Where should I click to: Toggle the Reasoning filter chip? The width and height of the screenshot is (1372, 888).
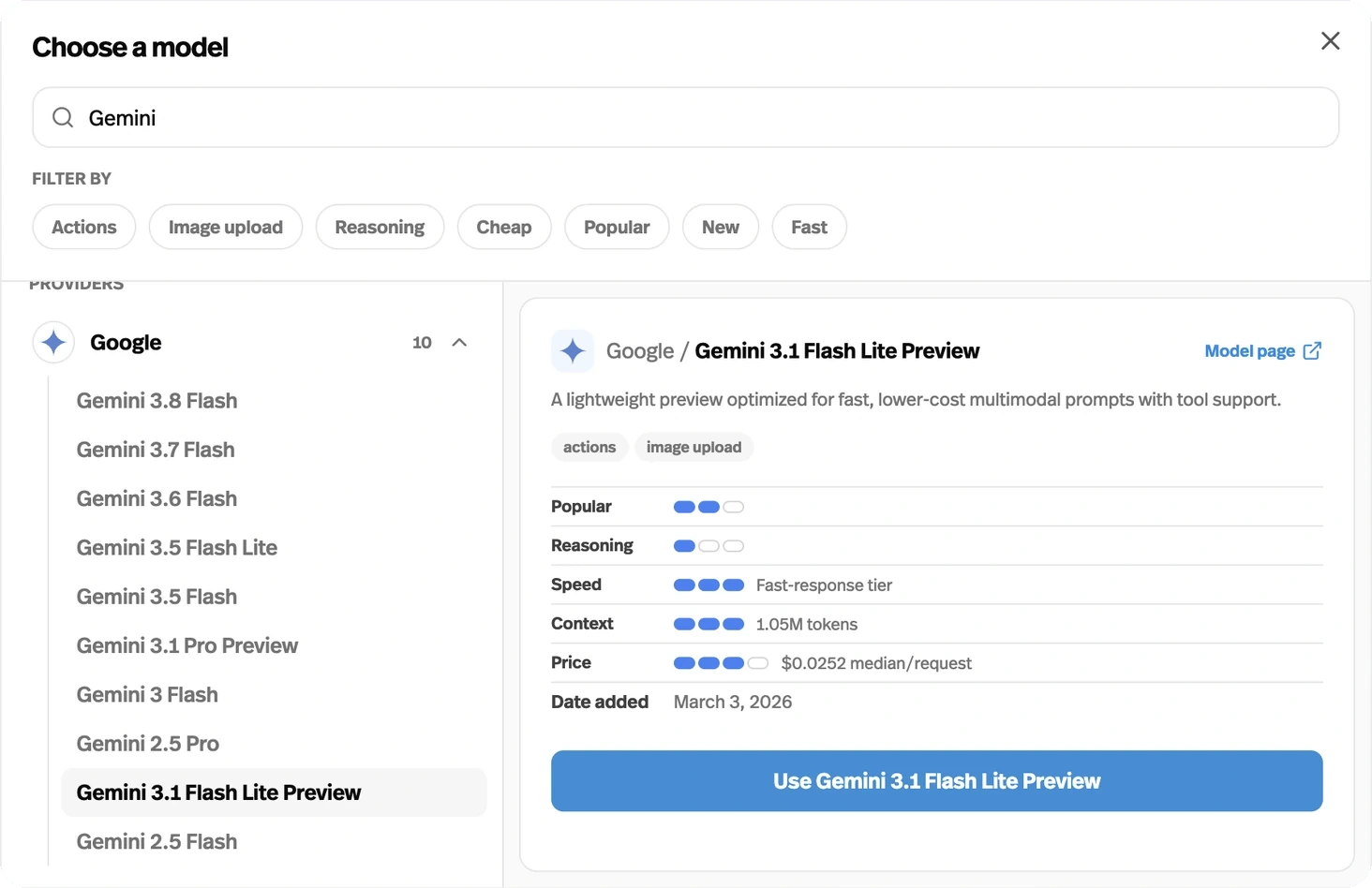pos(380,227)
